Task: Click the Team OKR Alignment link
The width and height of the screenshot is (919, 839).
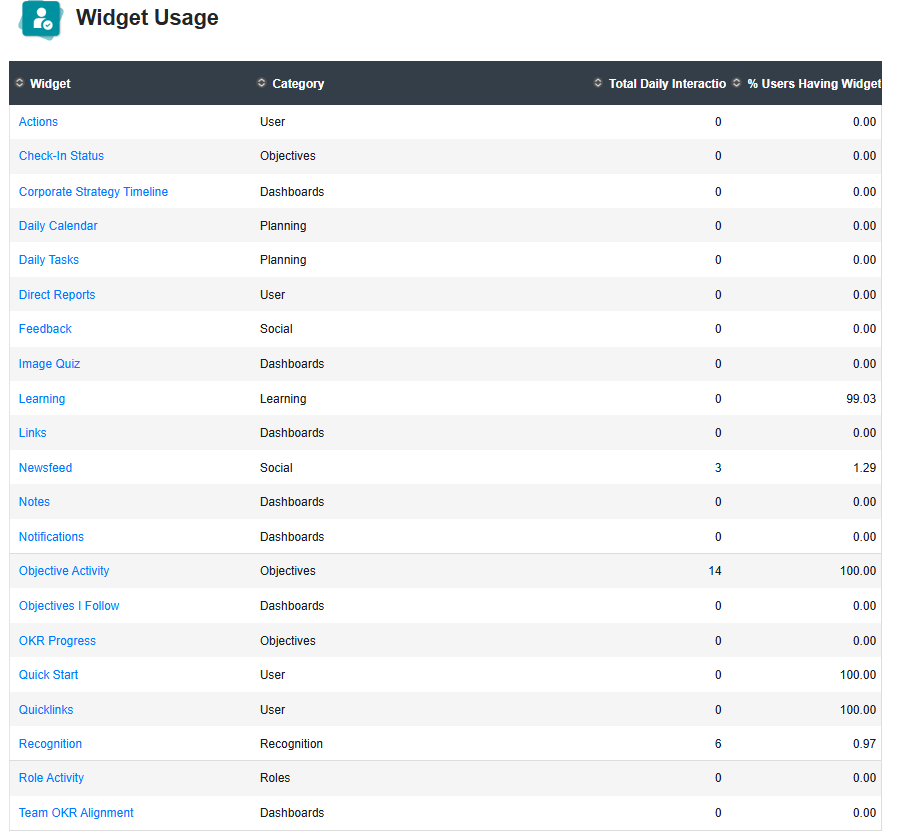Action: coord(76,813)
